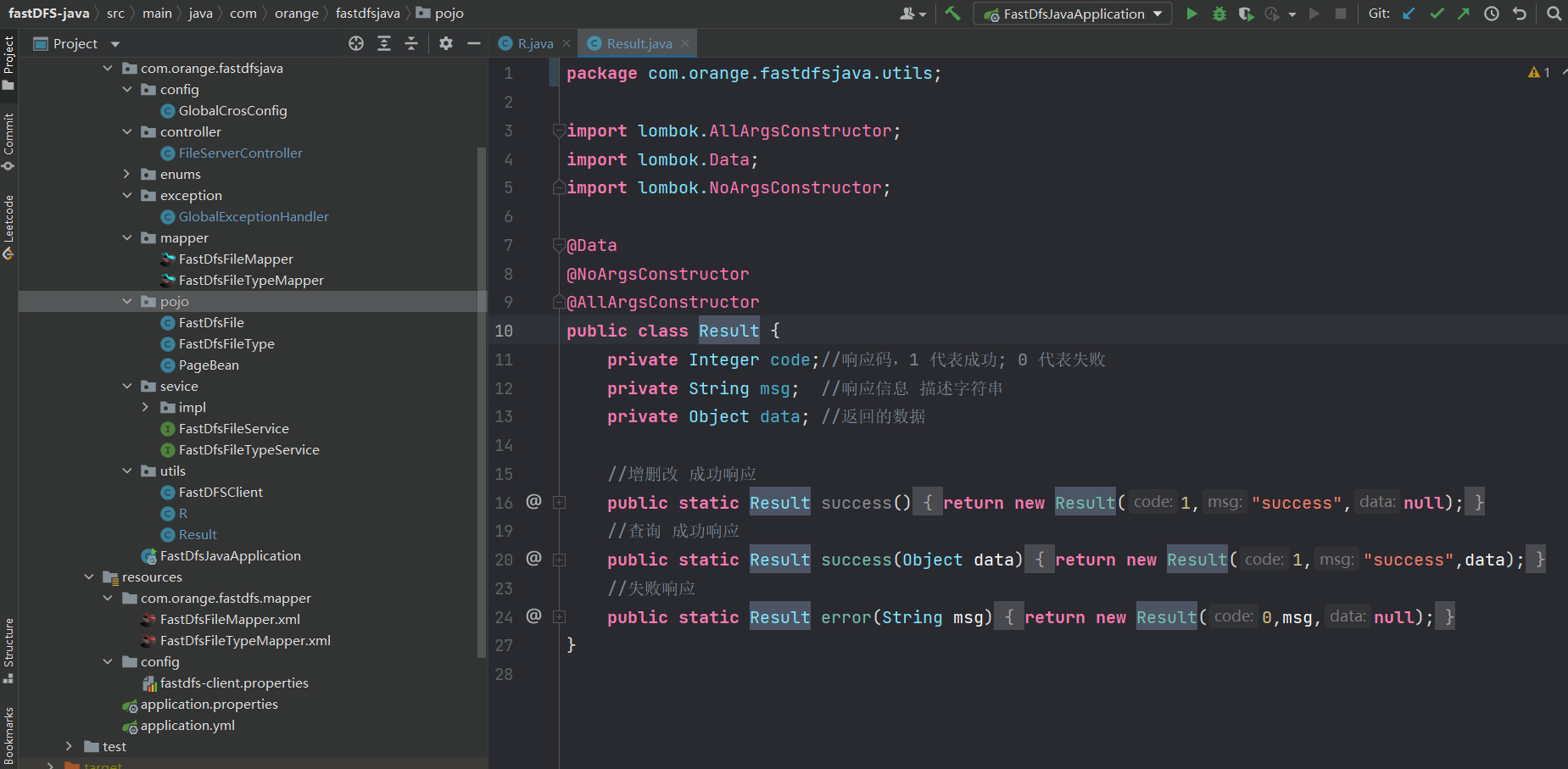The image size is (1568, 769).
Task: Collapse the config package folder
Action: 127,89
